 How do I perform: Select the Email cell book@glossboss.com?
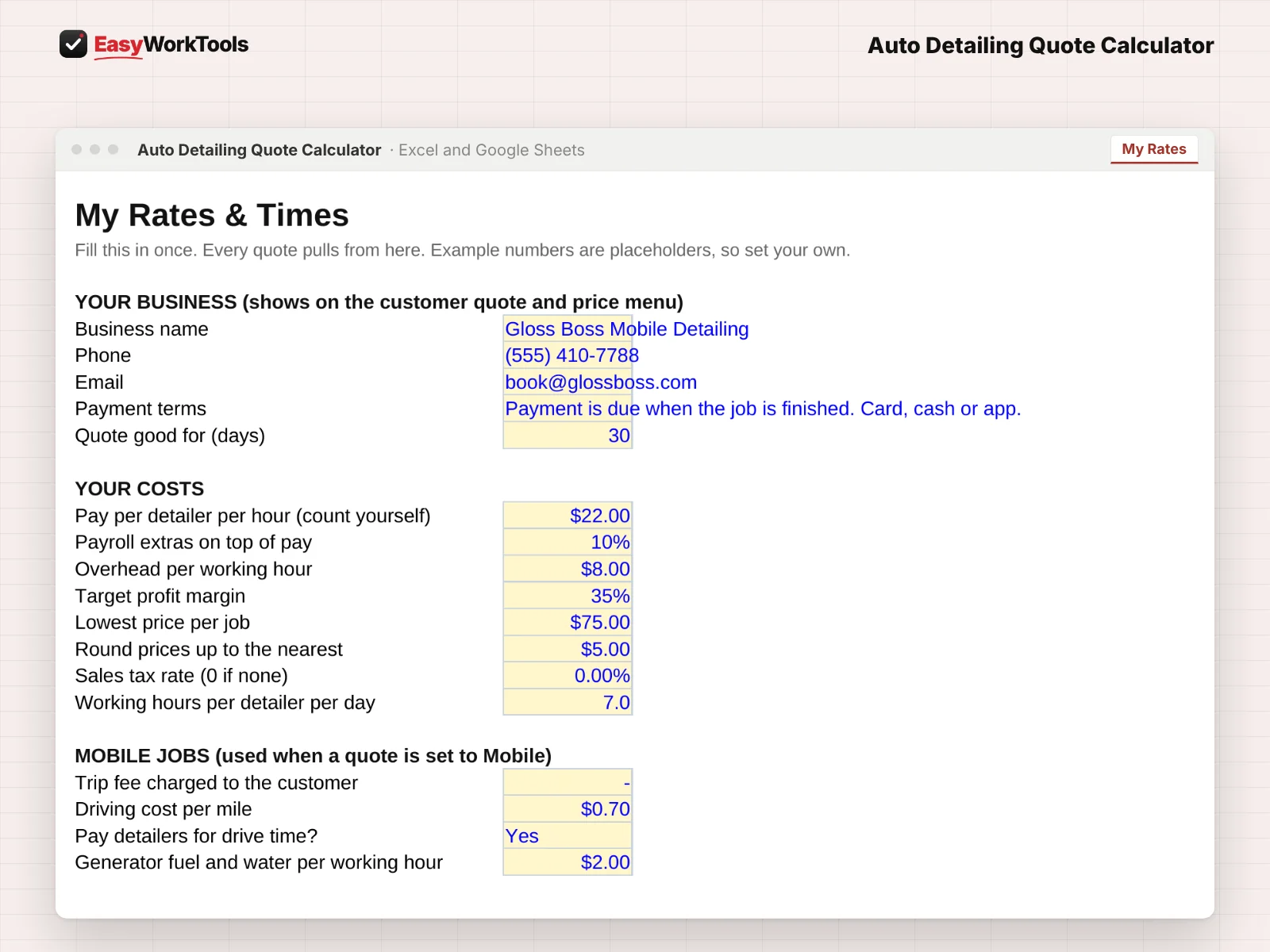tap(568, 382)
